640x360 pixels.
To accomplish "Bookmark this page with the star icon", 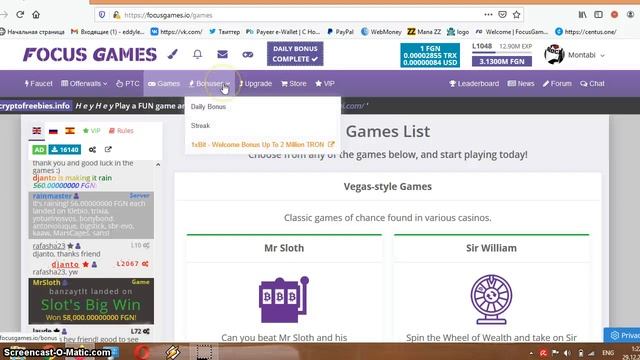I will (516, 15).
